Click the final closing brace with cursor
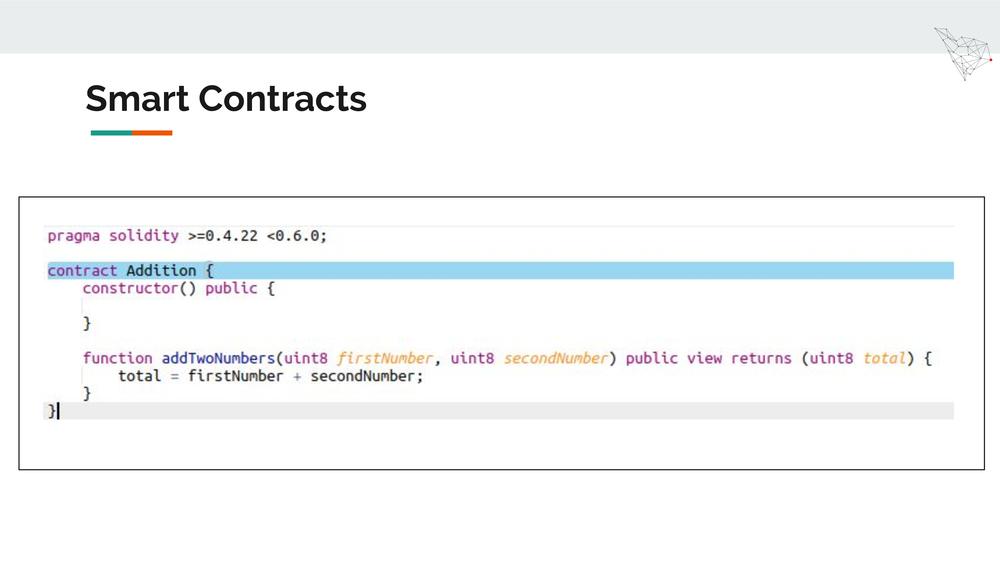 [x=53, y=411]
